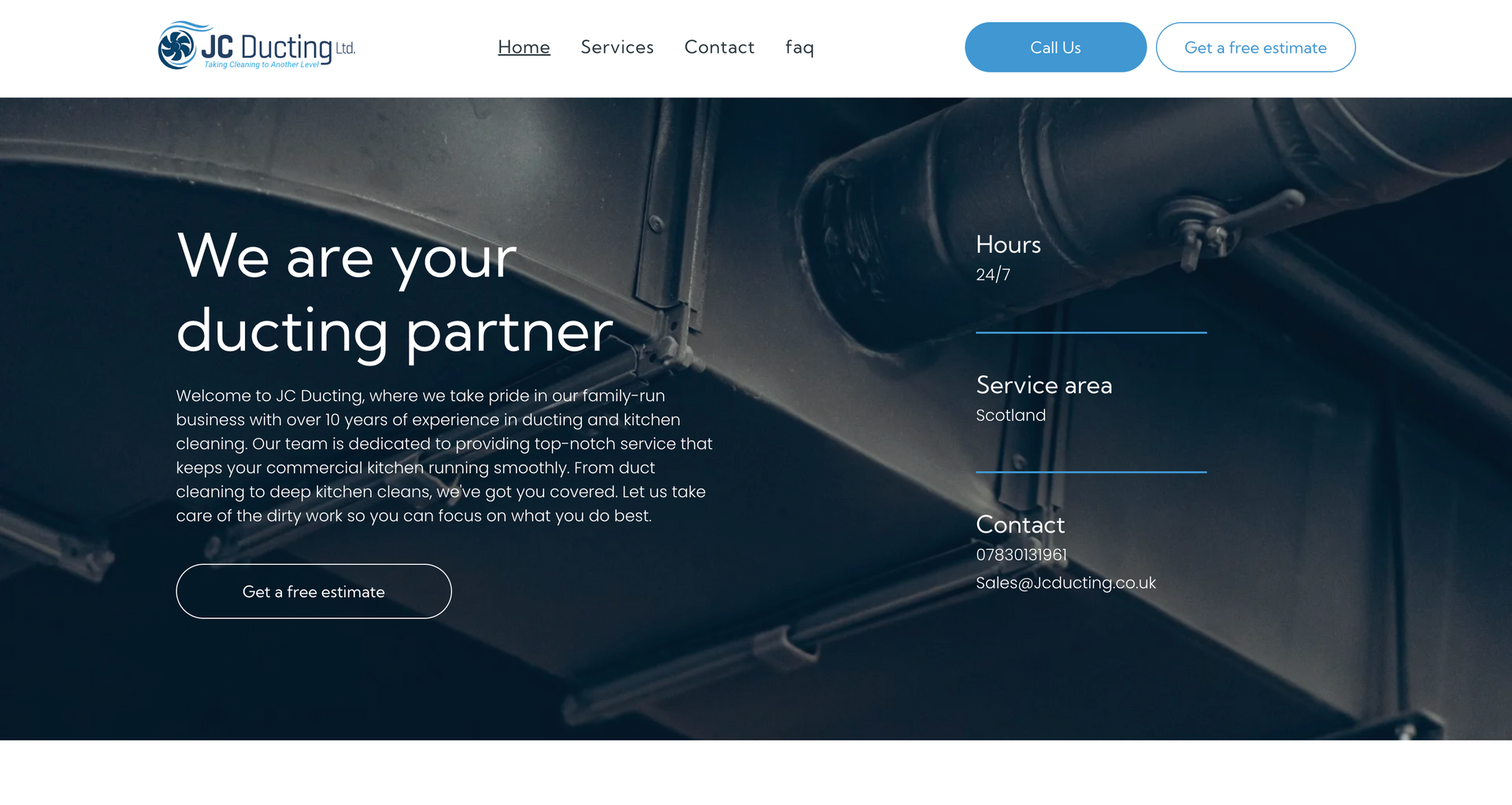This screenshot has height=805, width=1512.
Task: Click the Contact heading in info panel
Action: 1020,525
